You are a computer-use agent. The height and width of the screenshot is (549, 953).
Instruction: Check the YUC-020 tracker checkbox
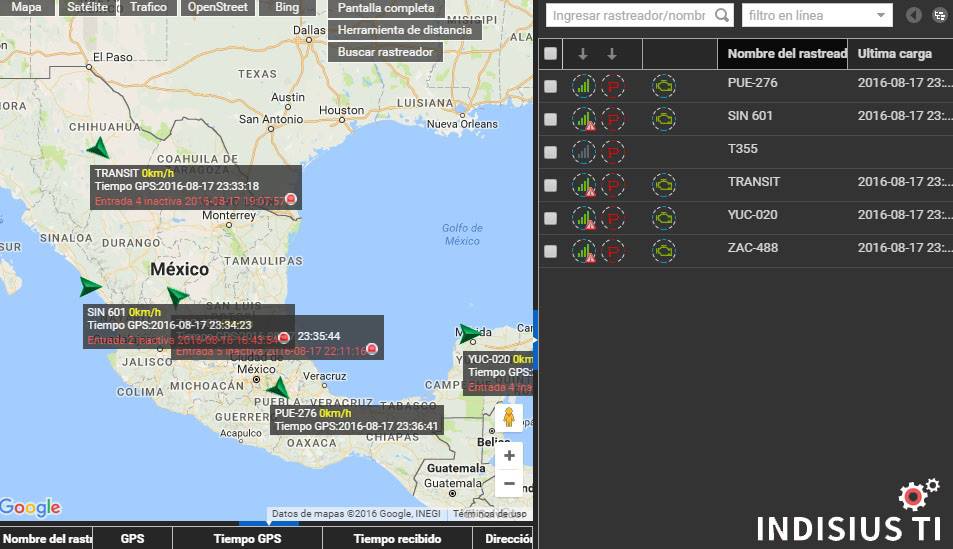pyautogui.click(x=551, y=218)
